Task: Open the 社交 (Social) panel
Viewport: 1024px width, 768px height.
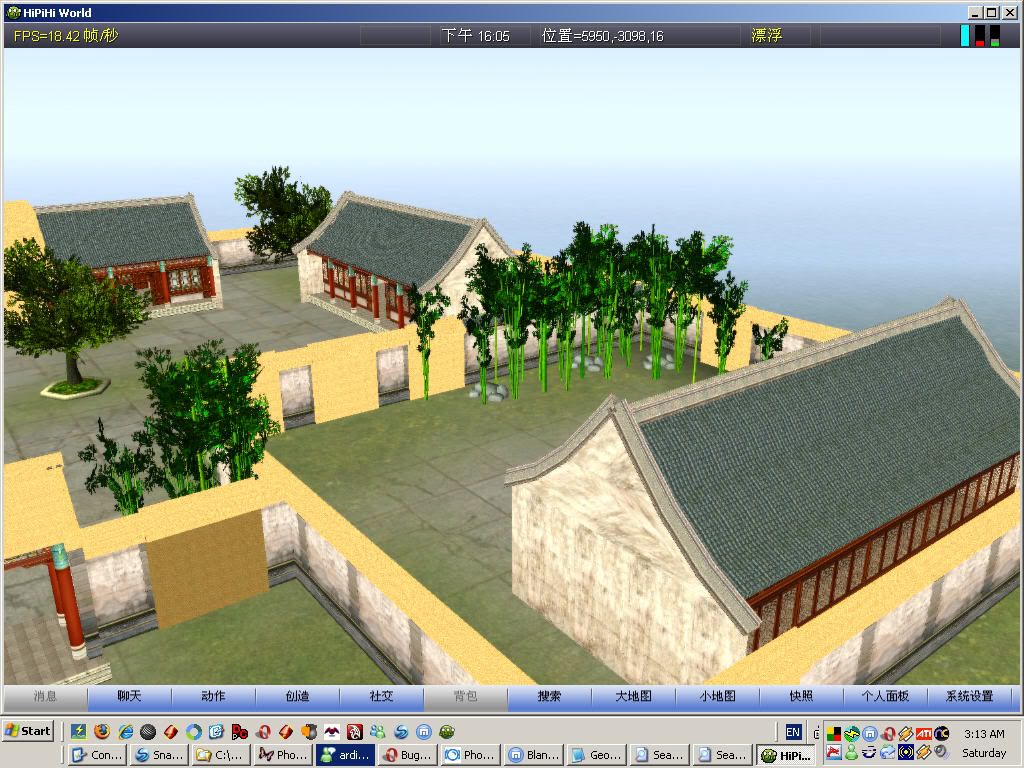Action: click(381, 697)
